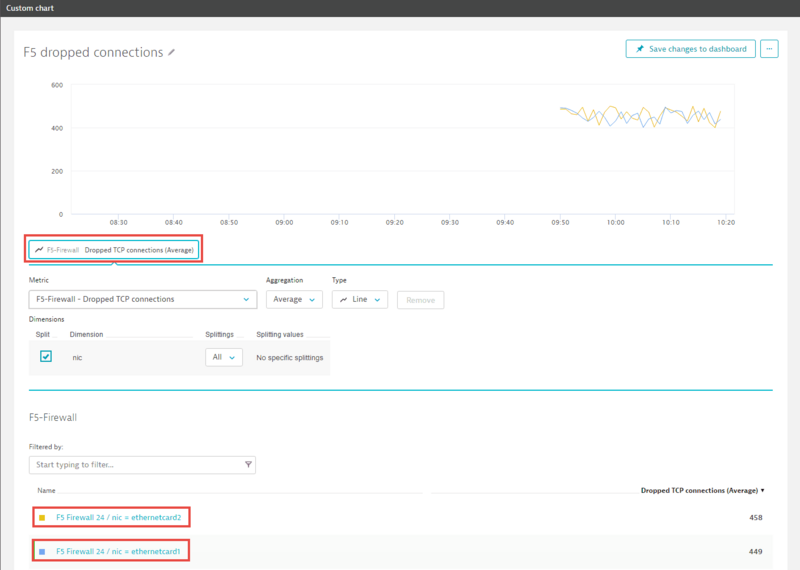Expand the All splittings dropdown

click(x=223, y=357)
